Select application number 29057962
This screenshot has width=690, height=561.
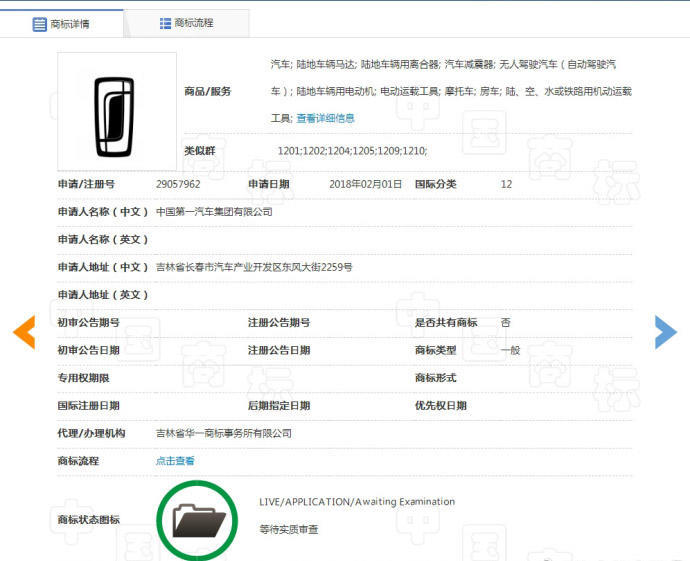[178, 184]
